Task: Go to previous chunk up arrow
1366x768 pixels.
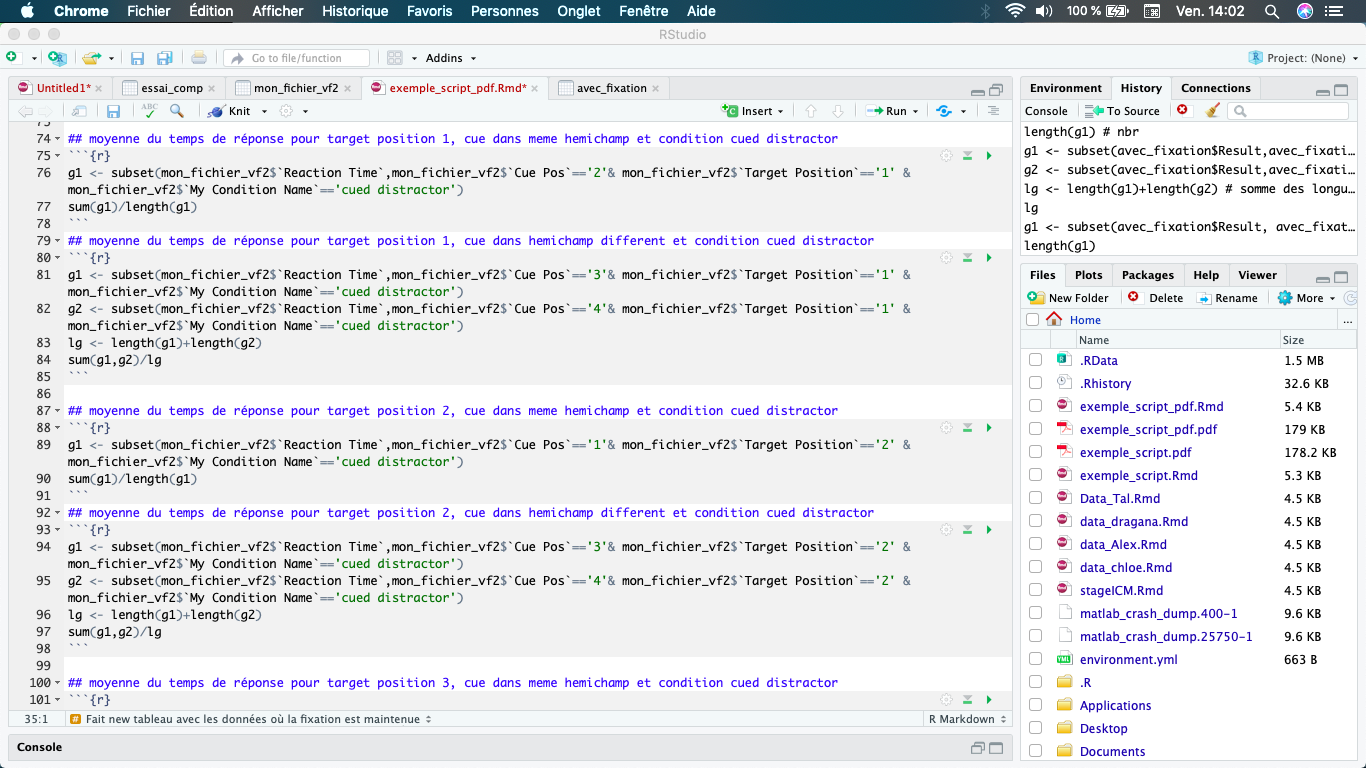Action: coord(811,111)
